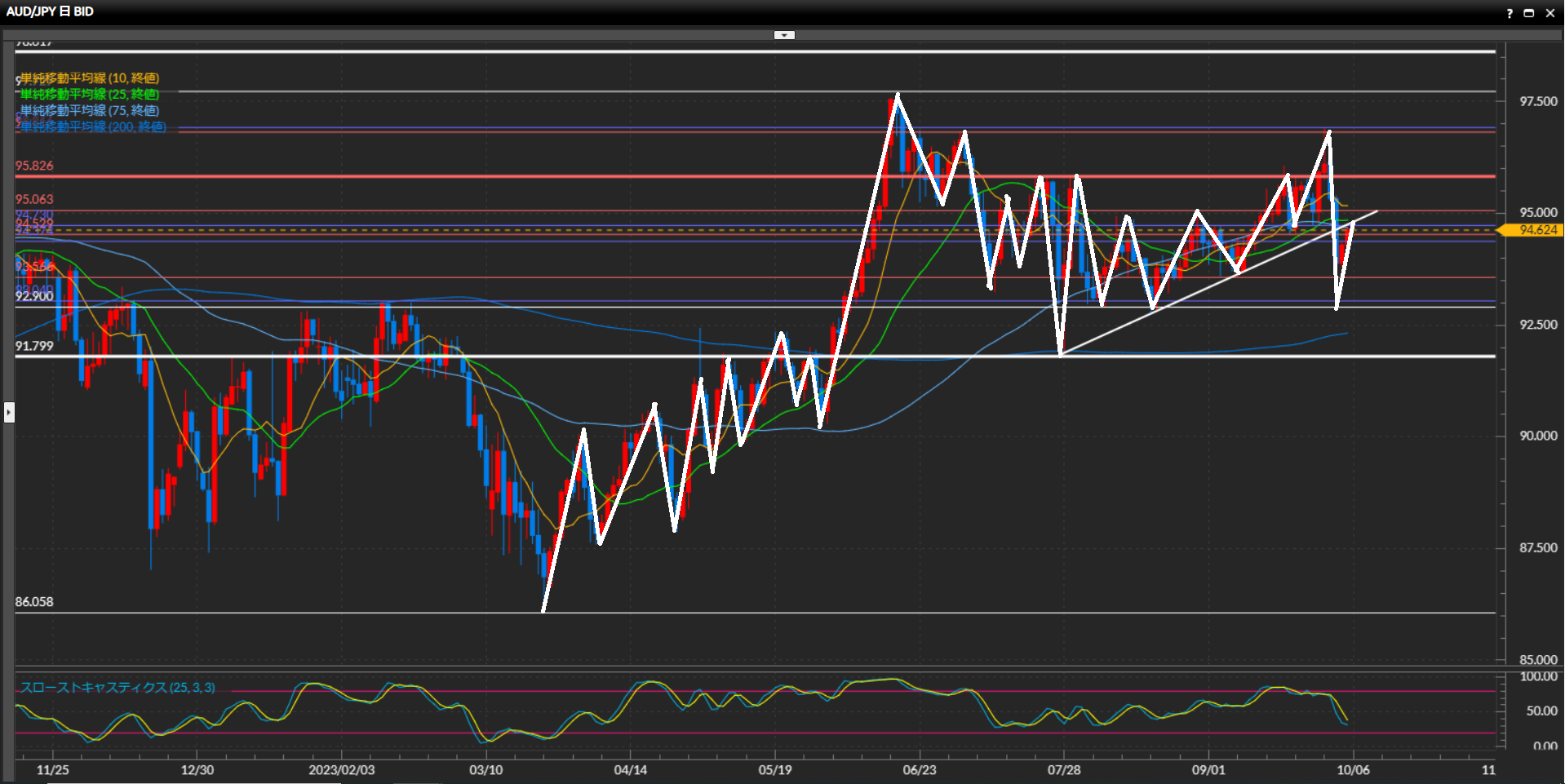Select the 75-period moving average label
The height and width of the screenshot is (784, 1565).
90,111
